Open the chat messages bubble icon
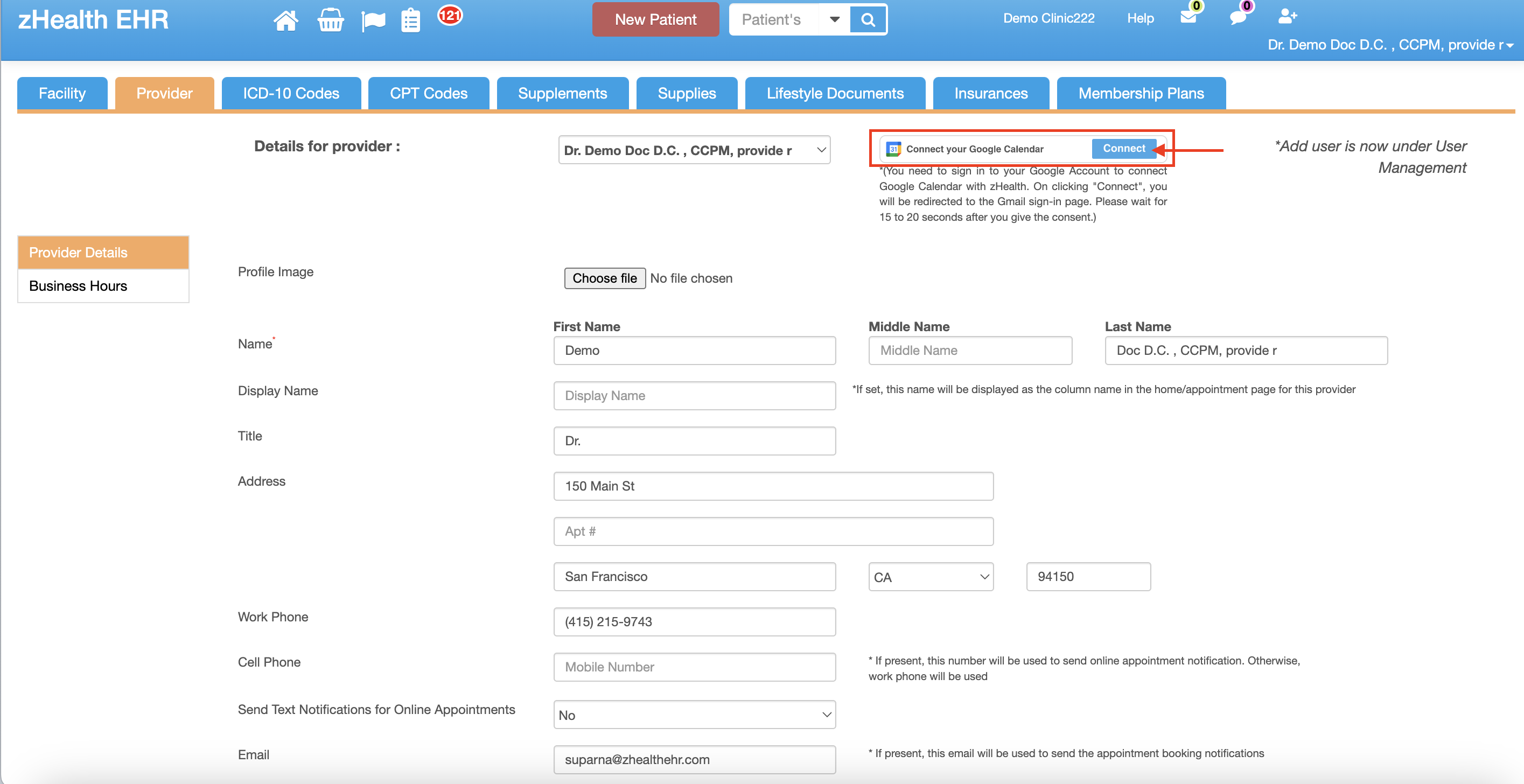The height and width of the screenshot is (784, 1524). pos(1238,17)
